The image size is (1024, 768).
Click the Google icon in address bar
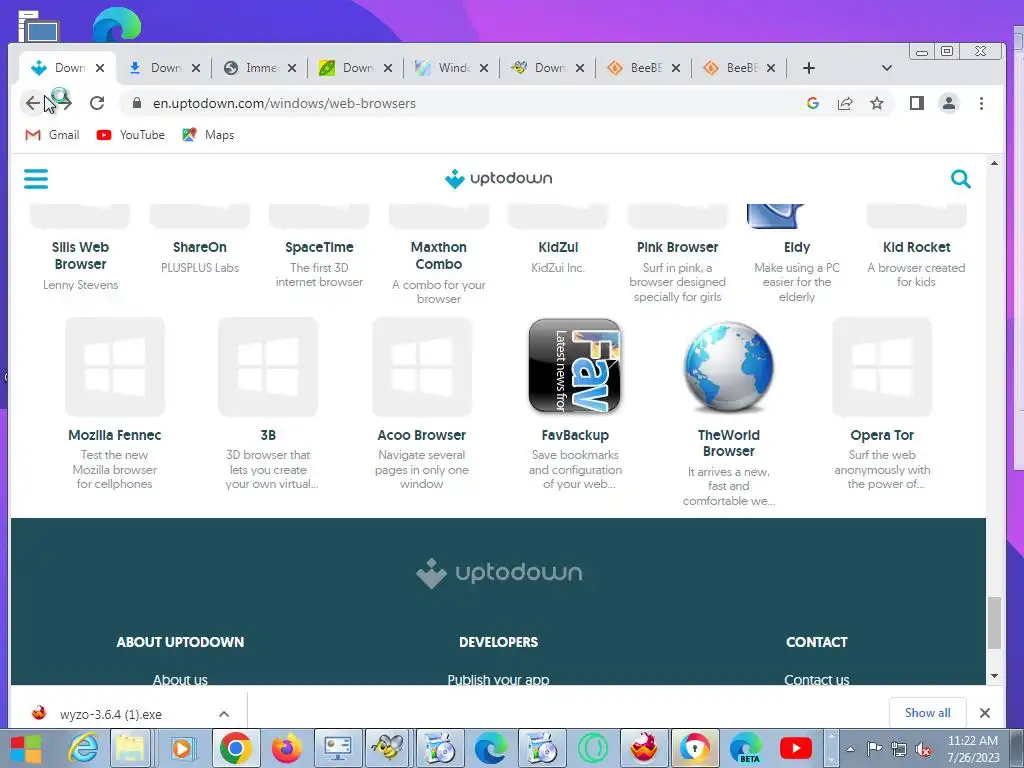[x=812, y=103]
